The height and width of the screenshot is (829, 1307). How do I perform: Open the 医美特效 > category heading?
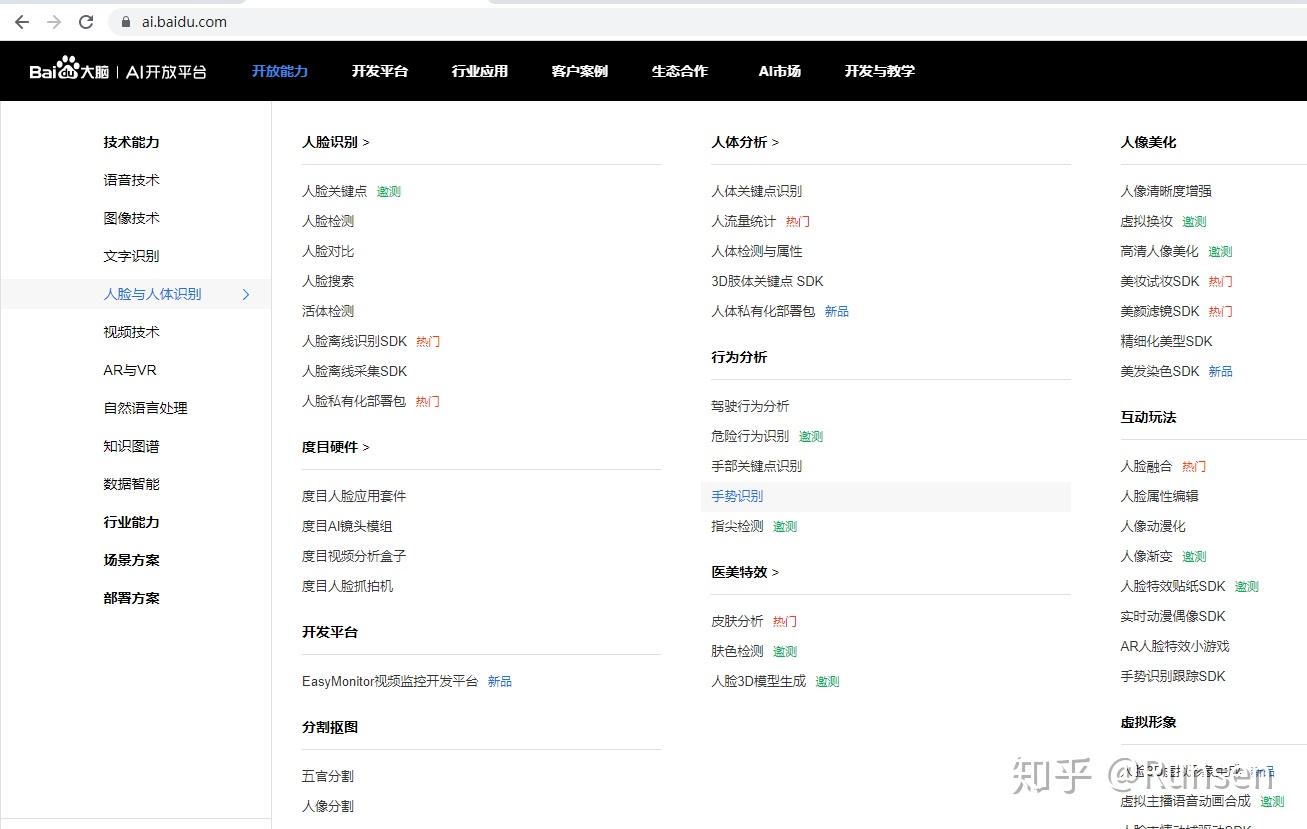pos(745,572)
